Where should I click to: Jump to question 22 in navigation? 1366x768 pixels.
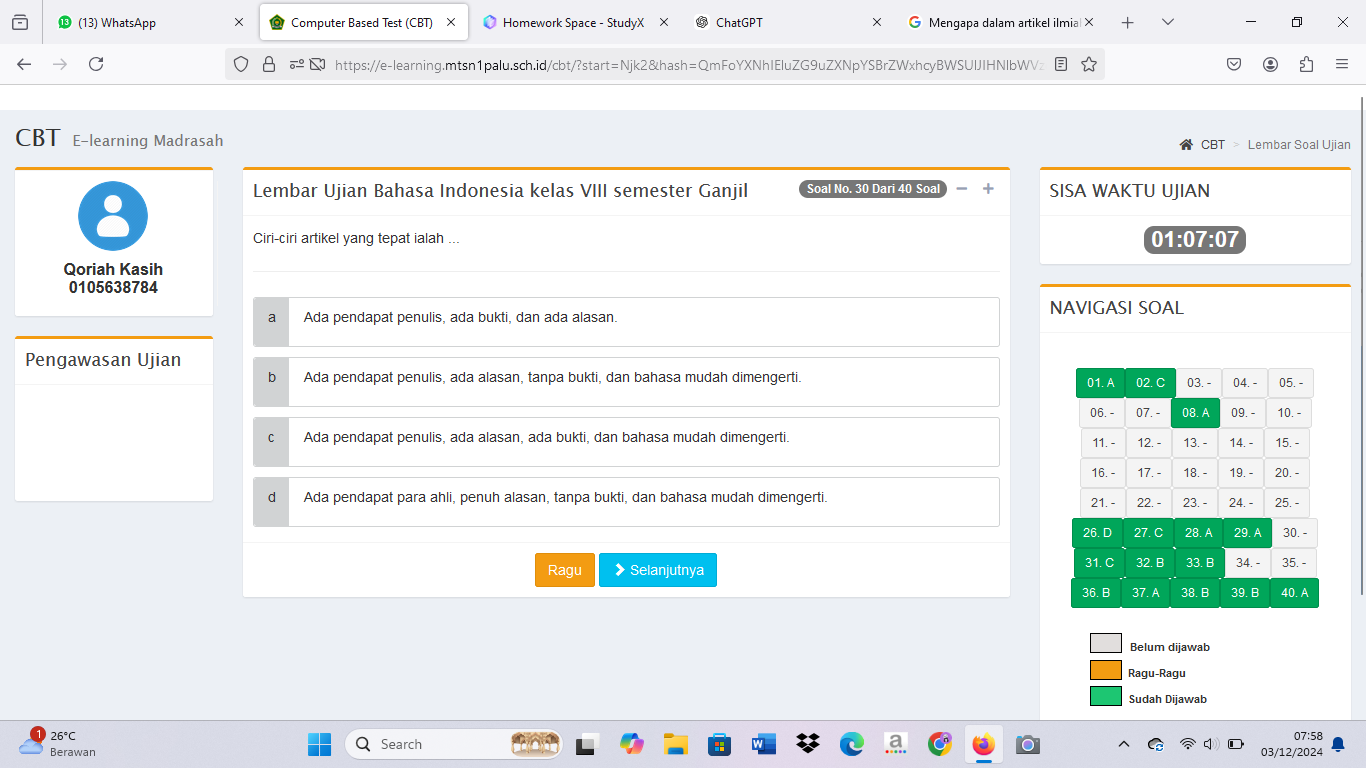click(1149, 503)
